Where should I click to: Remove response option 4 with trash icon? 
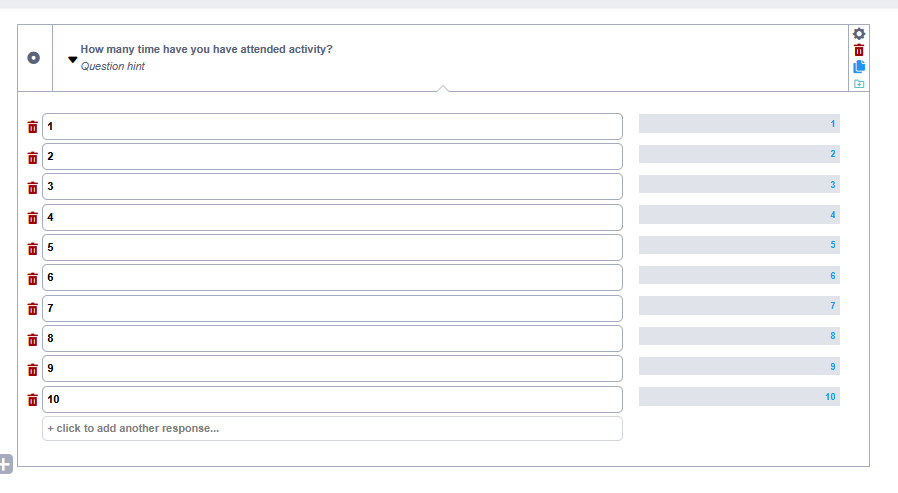[32, 218]
